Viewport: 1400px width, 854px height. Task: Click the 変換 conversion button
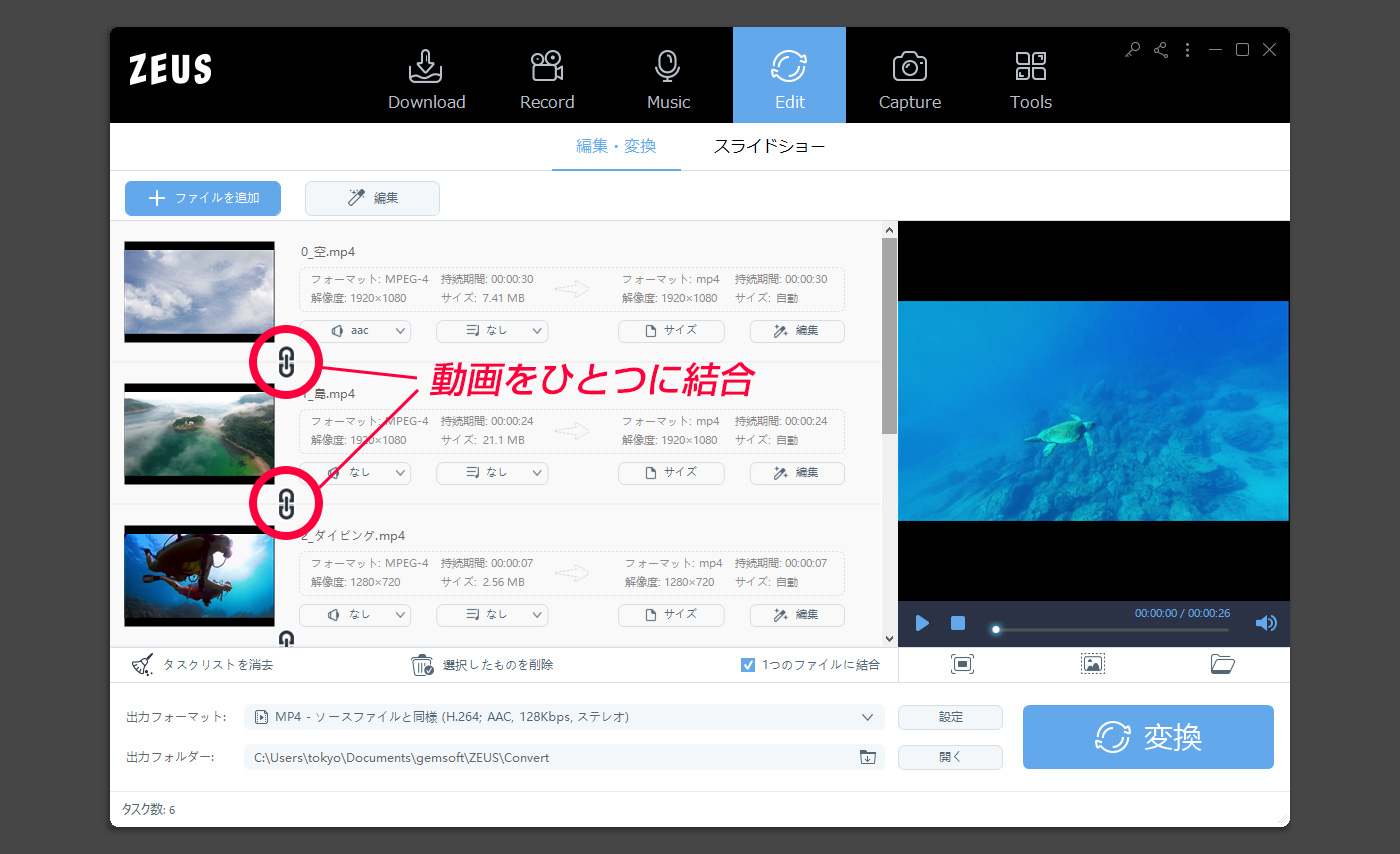[1147, 737]
